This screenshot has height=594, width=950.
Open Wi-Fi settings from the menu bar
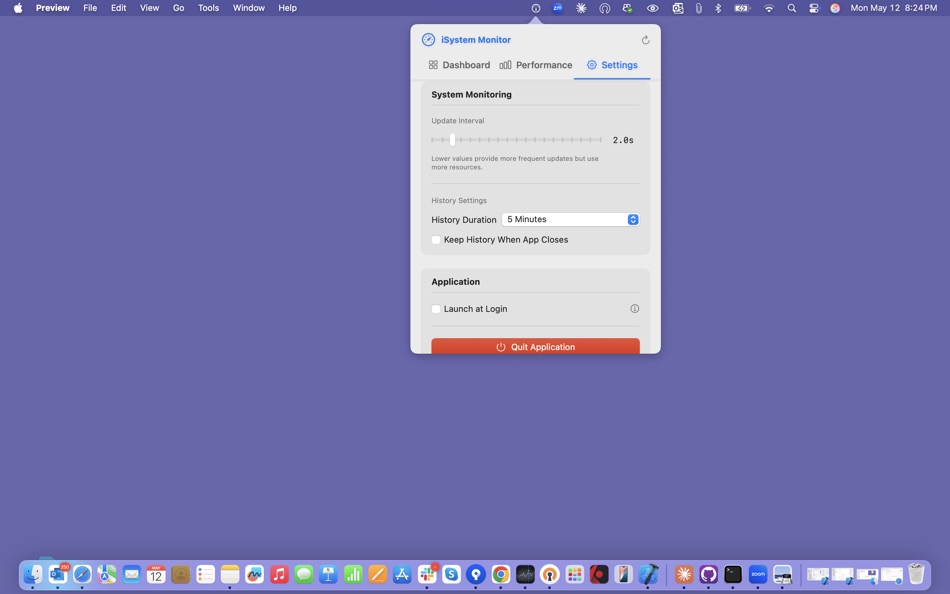point(768,8)
